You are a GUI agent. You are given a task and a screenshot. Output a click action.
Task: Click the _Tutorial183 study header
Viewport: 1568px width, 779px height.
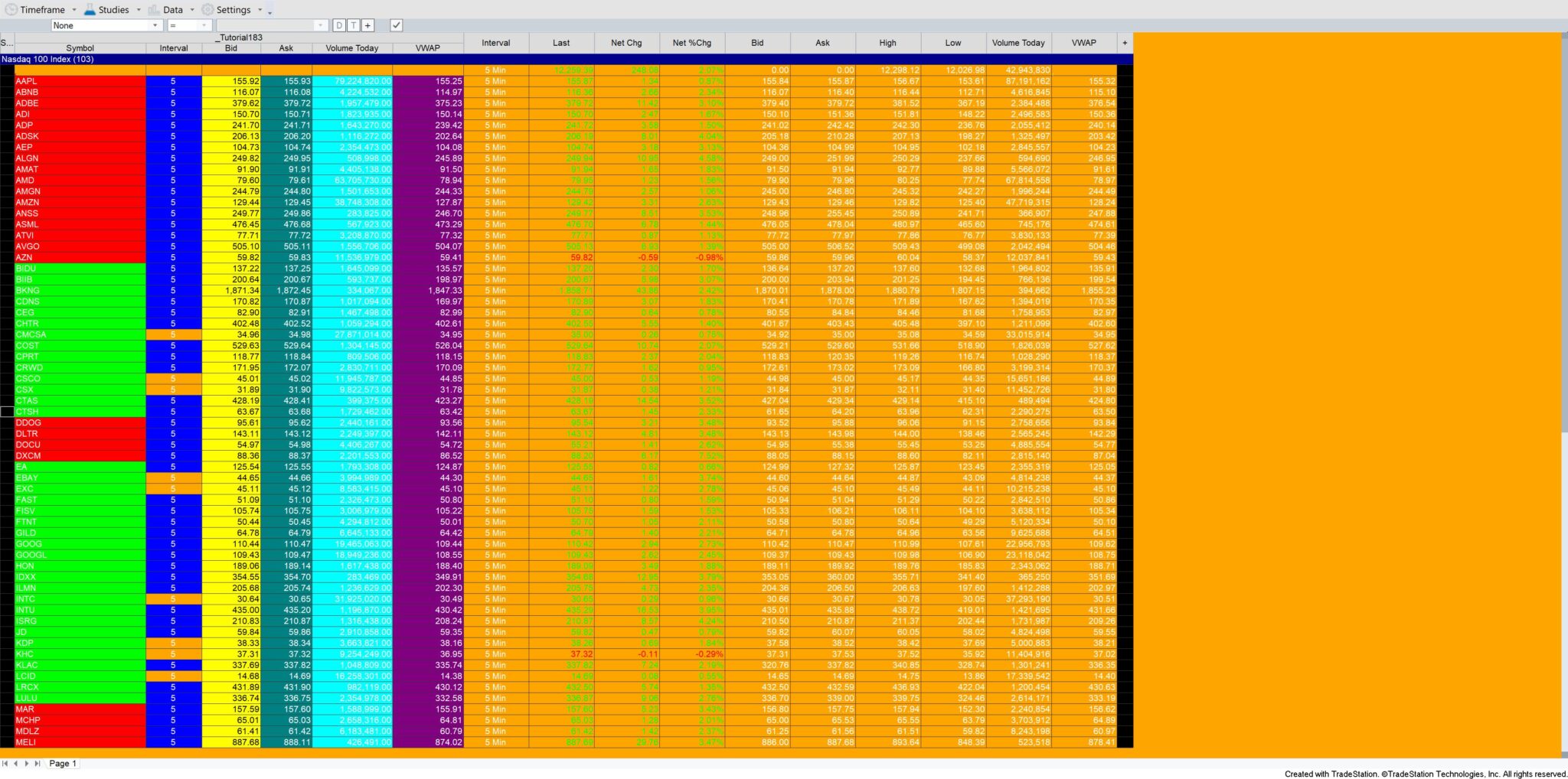(x=239, y=37)
